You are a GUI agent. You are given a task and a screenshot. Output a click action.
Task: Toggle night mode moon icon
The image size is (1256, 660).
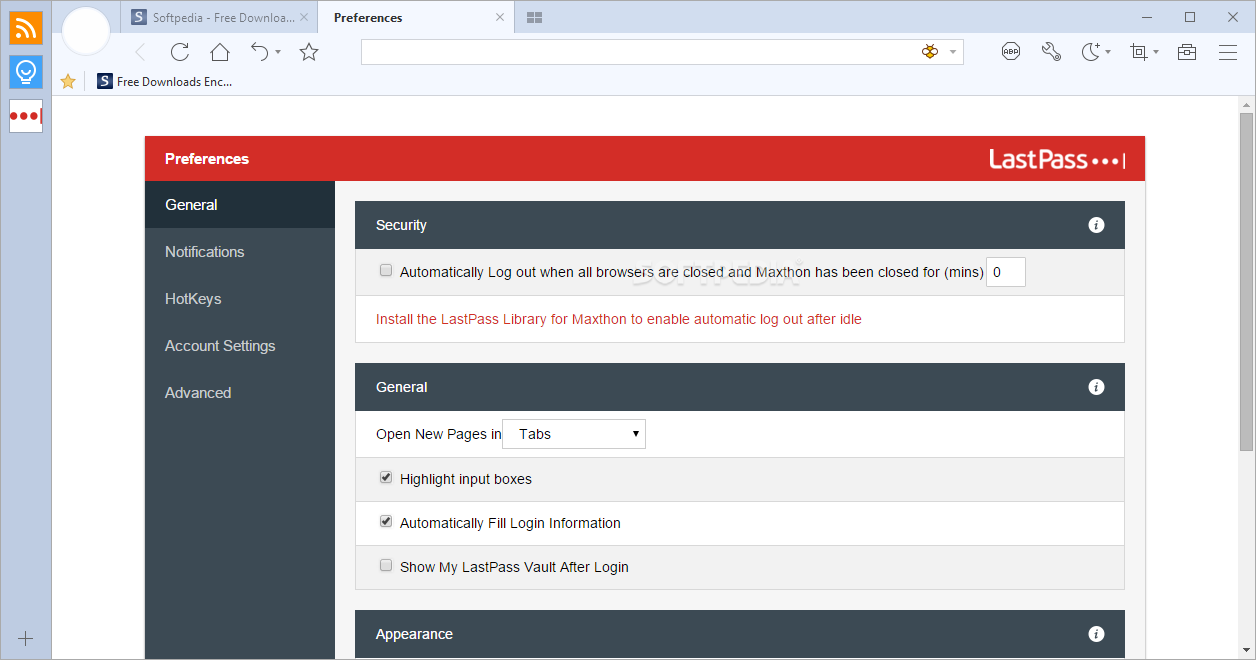click(1090, 52)
